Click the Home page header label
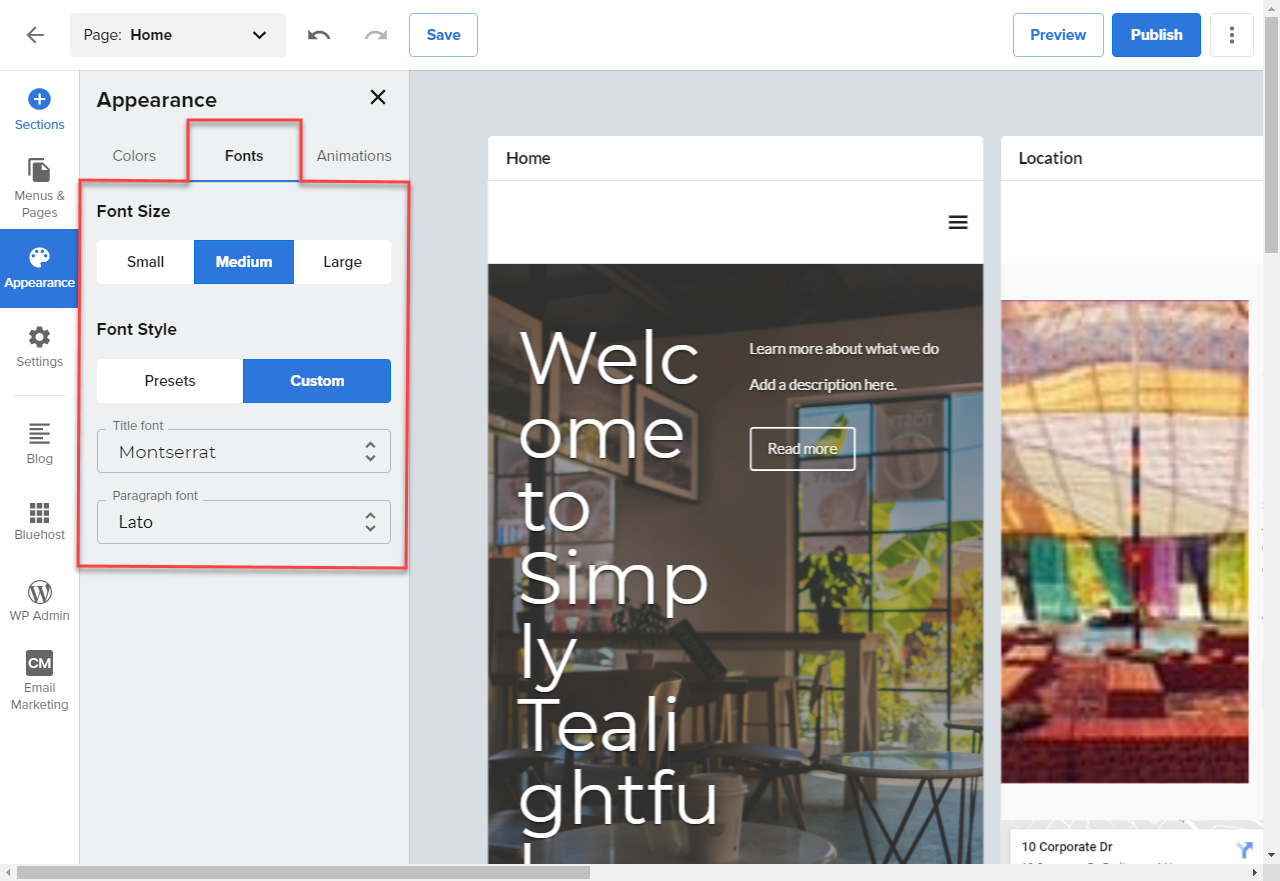This screenshot has width=1280, height=881. point(528,158)
